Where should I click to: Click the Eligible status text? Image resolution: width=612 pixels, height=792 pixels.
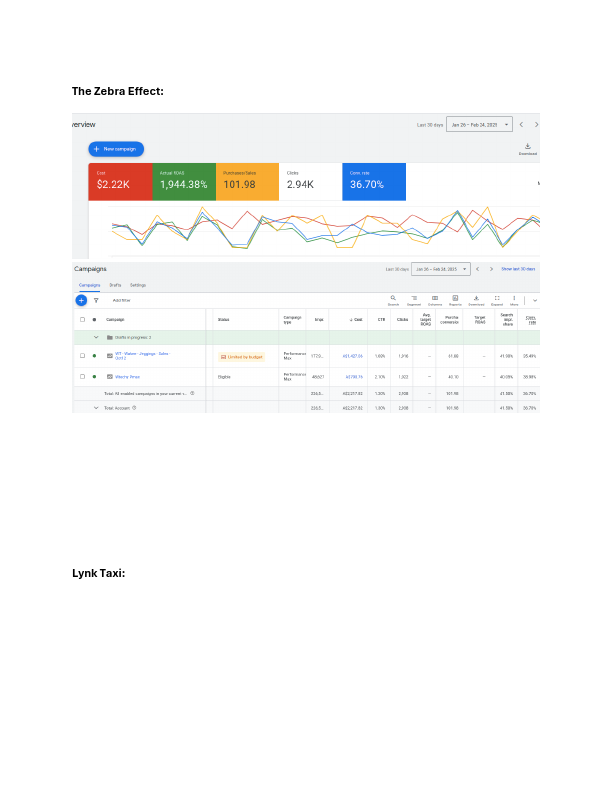224,377
